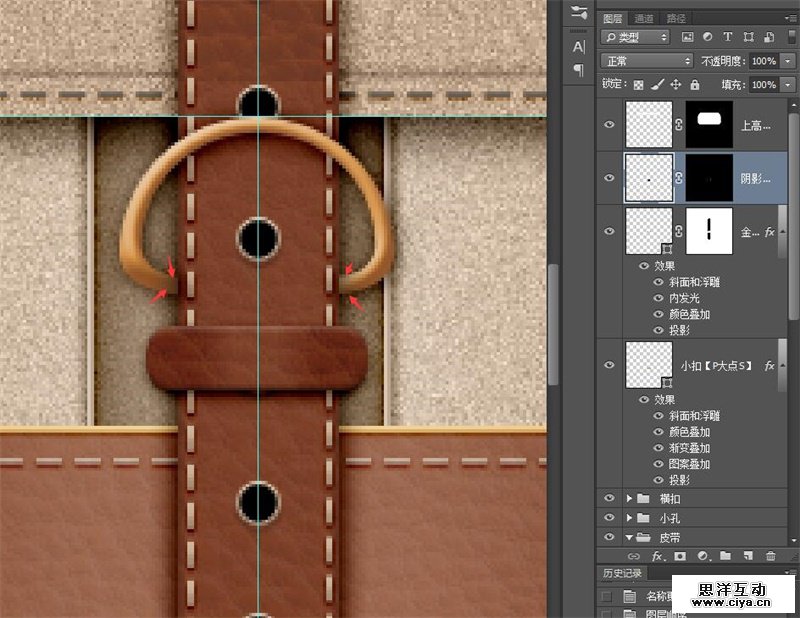Click the lock all padlock icon
Image resolution: width=800 pixels, height=618 pixels.
pyautogui.click(x=694, y=86)
